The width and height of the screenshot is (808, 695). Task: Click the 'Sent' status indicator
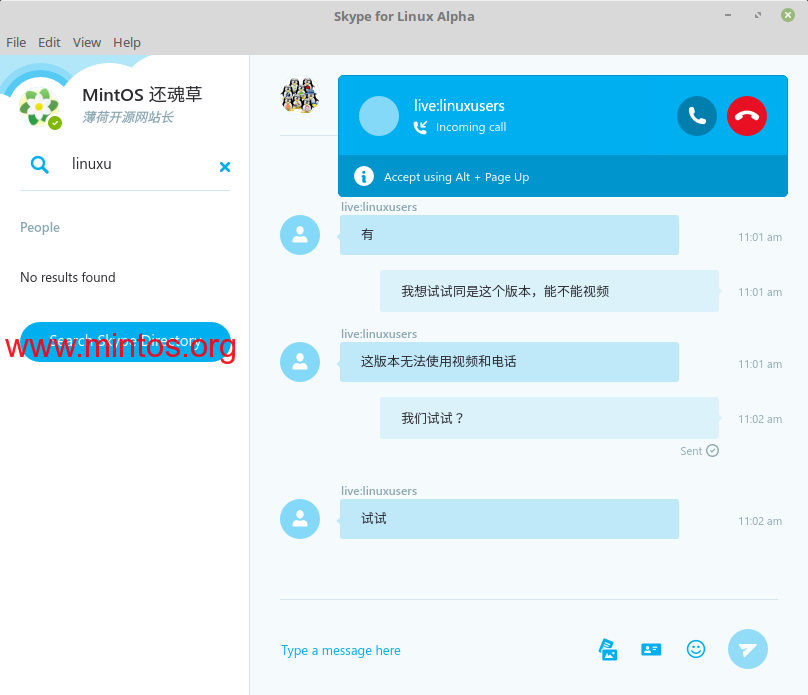coord(699,451)
